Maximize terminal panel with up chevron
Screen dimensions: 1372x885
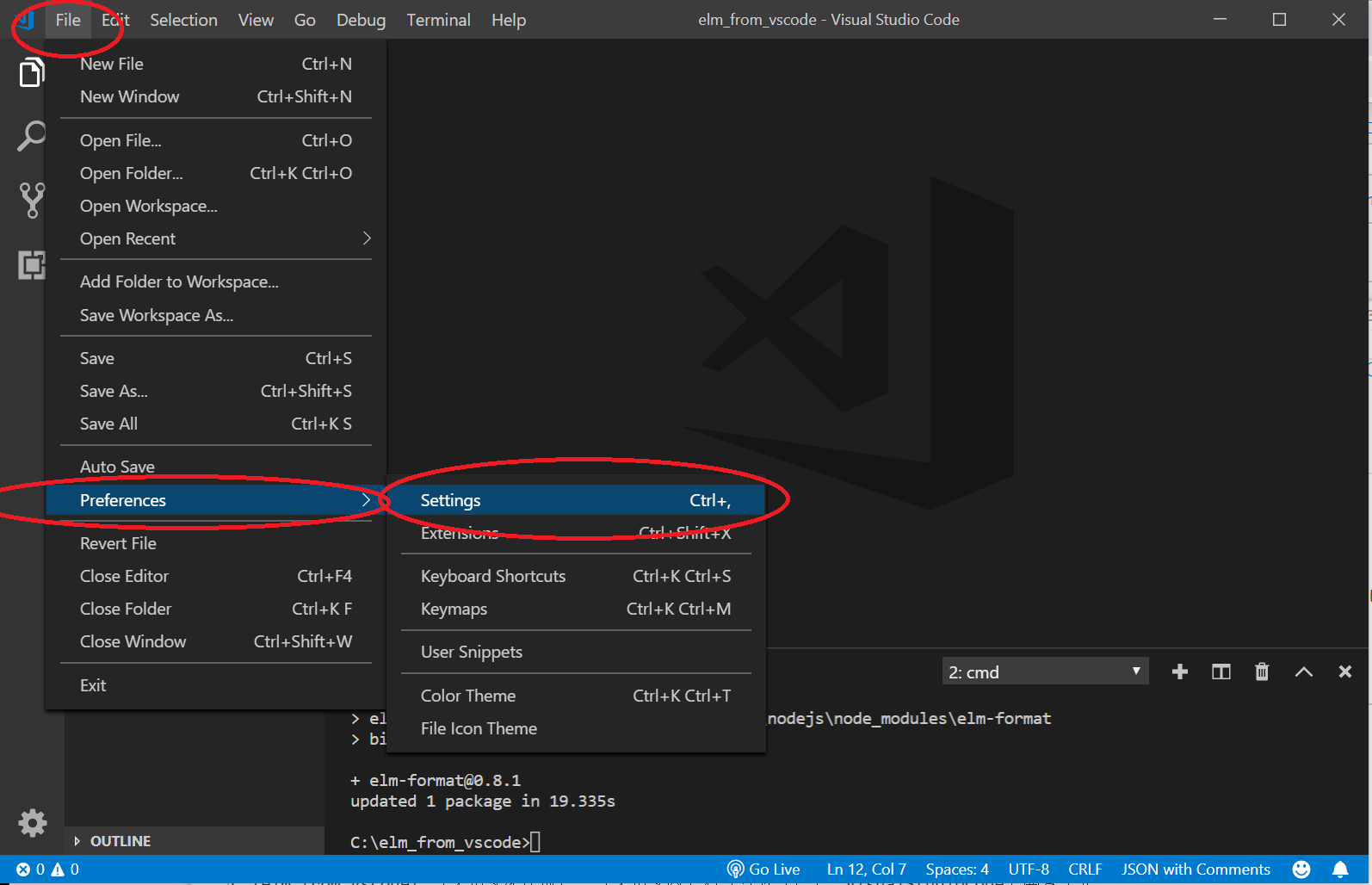pos(1303,671)
